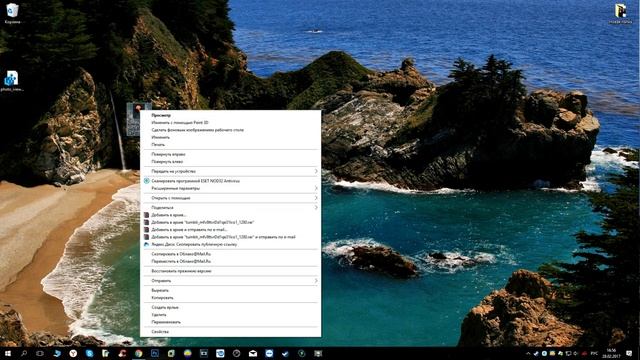The width and height of the screenshot is (640, 360).
Task: Choose 'Добавить в архив и отправить по e-mail...'
Action: 189,229
